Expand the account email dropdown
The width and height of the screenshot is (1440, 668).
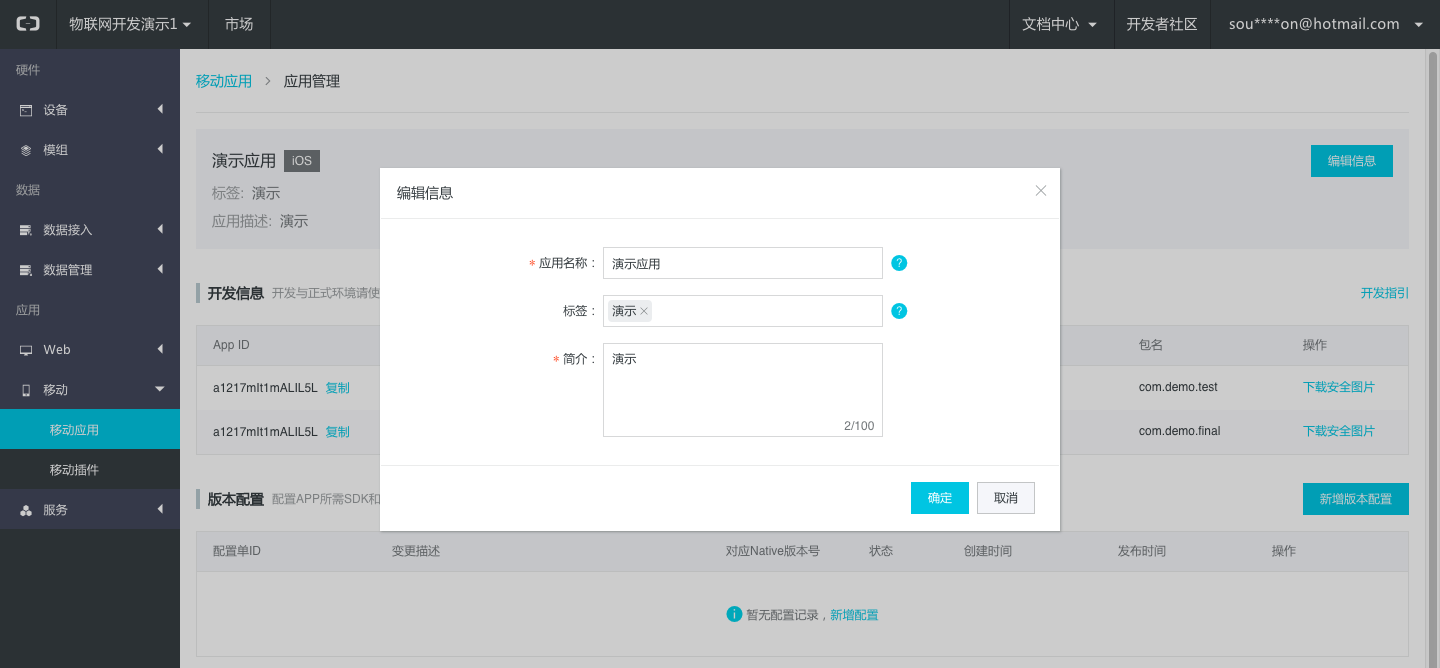coord(1325,24)
